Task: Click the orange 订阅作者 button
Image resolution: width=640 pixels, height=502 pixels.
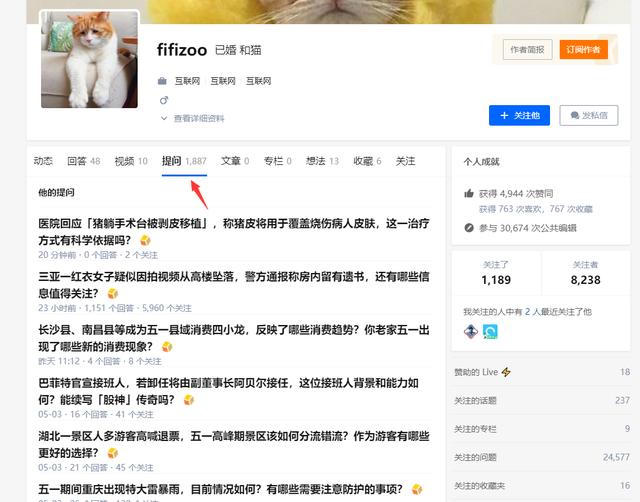Action: click(584, 50)
